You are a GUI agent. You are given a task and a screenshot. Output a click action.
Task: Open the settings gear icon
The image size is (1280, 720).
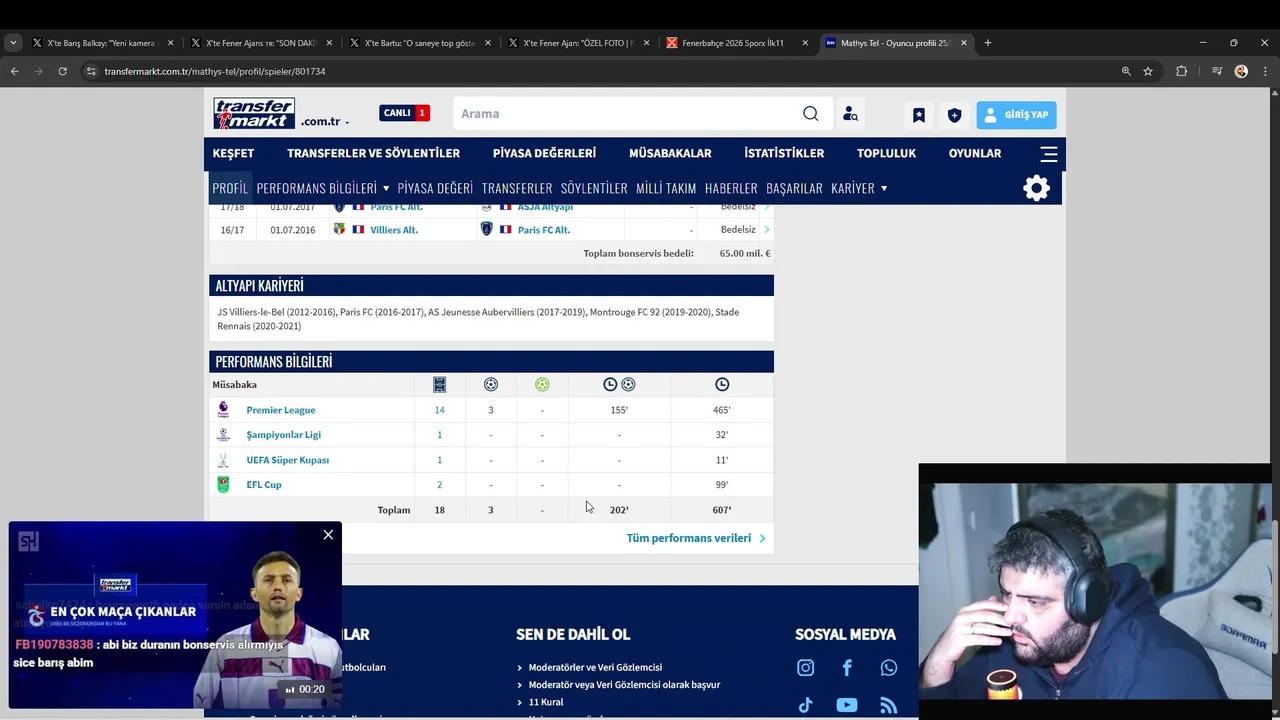click(1037, 188)
